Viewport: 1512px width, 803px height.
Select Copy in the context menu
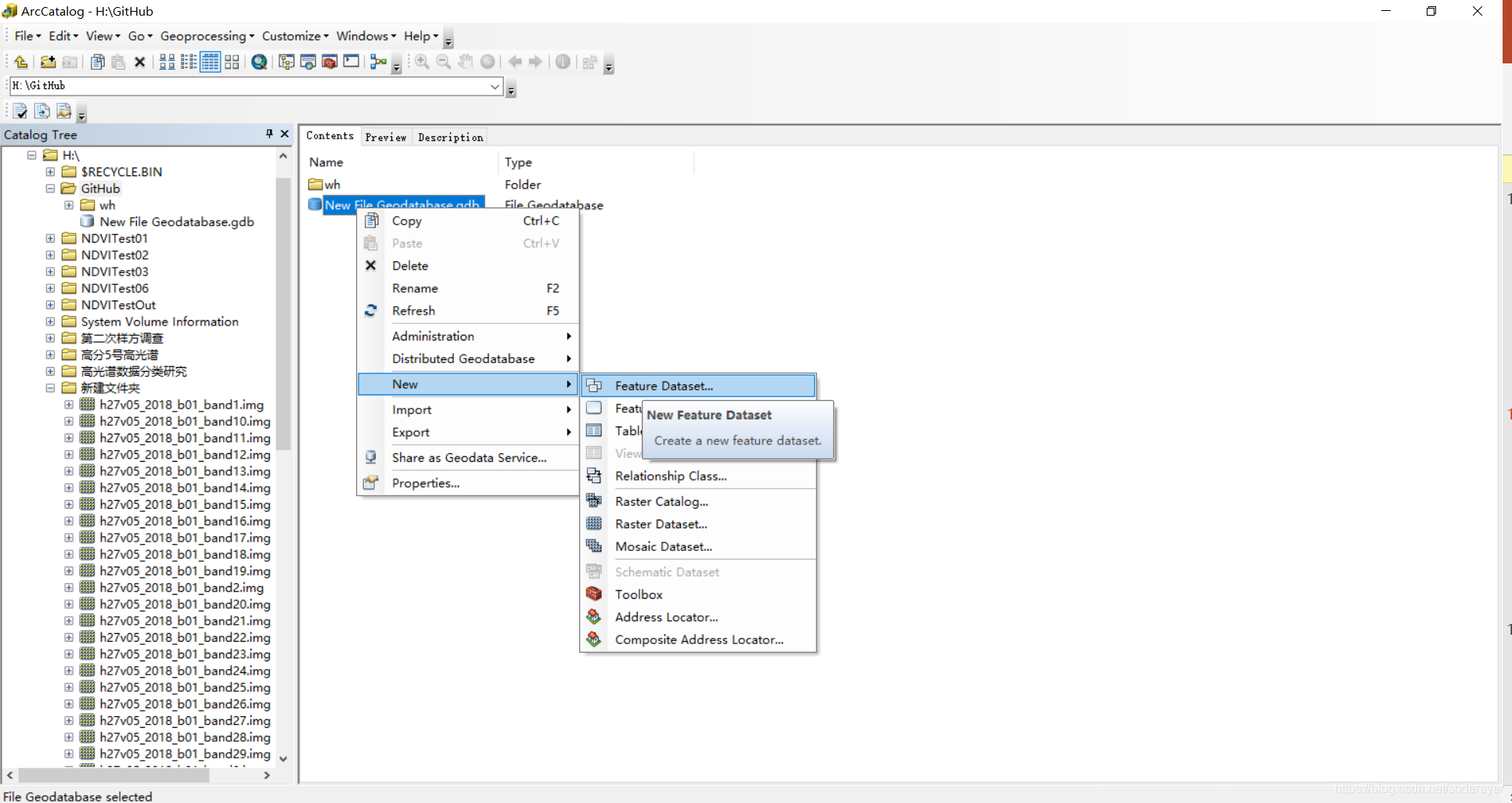468,221
